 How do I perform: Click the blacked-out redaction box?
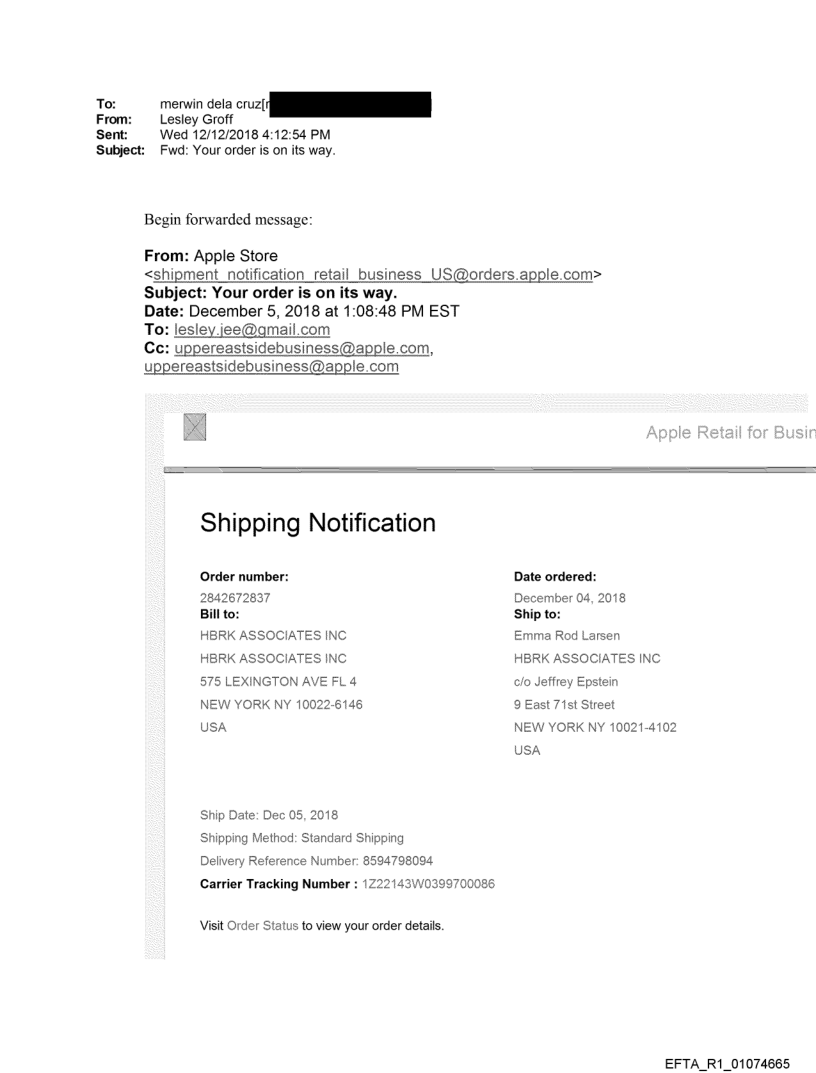pos(350,103)
